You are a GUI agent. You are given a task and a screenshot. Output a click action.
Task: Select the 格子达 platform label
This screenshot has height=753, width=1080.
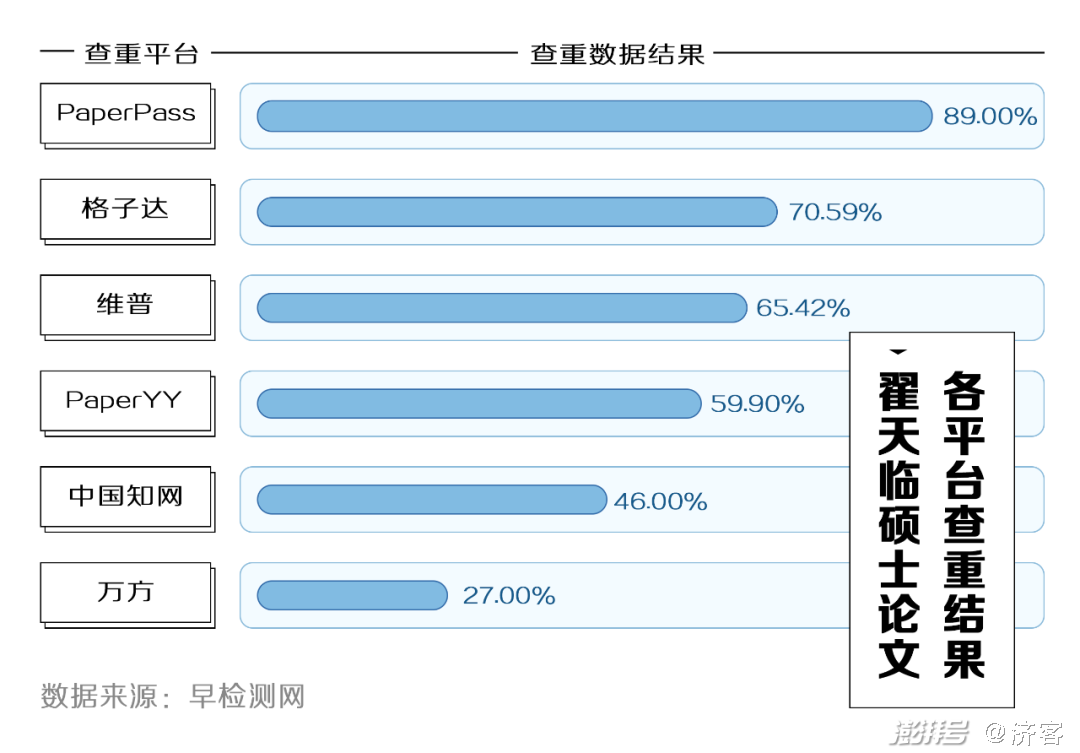click(127, 210)
